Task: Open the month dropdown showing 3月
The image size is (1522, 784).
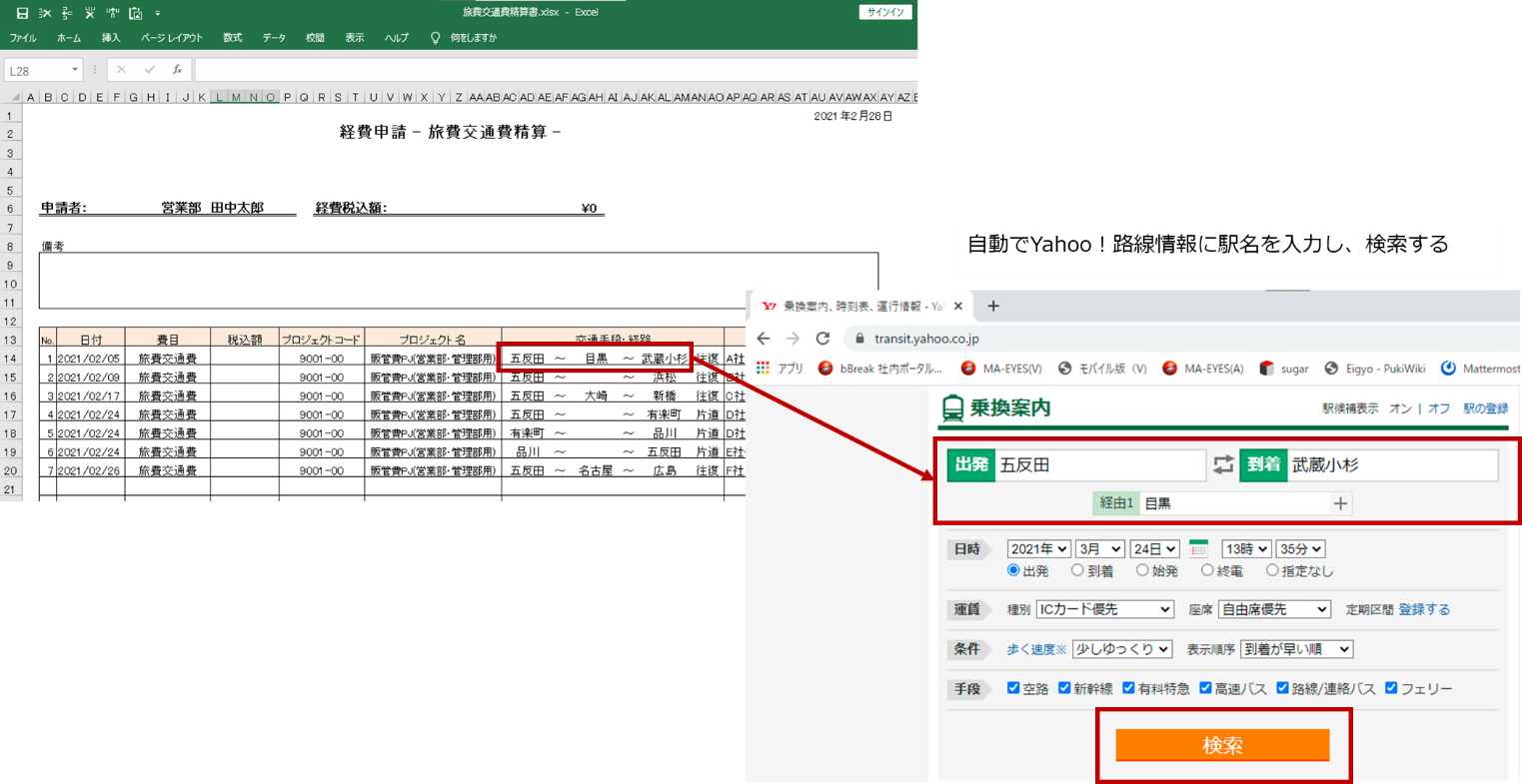Action: 1099,547
